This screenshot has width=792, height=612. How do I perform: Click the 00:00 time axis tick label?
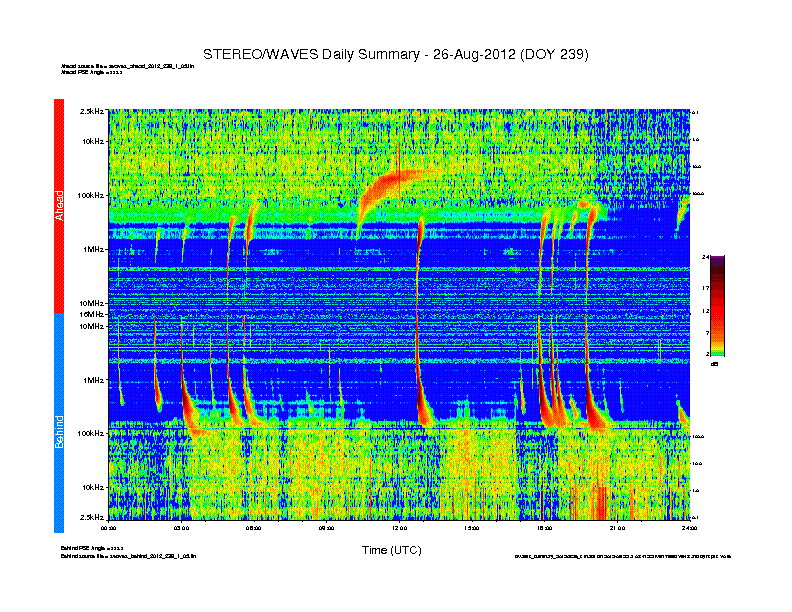pyautogui.click(x=110, y=528)
